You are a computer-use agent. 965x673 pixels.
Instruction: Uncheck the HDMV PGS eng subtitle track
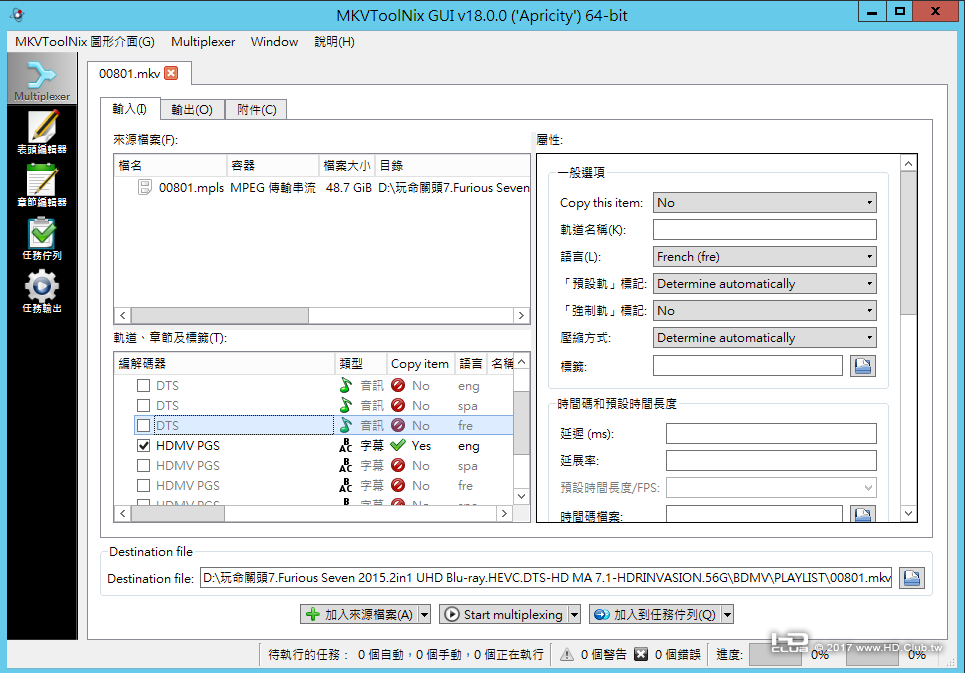(143, 445)
